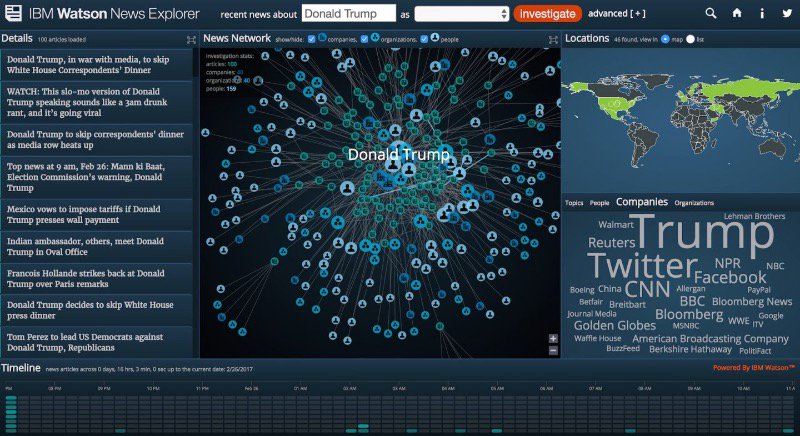Open article about skipping Correspondents' Dinner

tap(96, 65)
